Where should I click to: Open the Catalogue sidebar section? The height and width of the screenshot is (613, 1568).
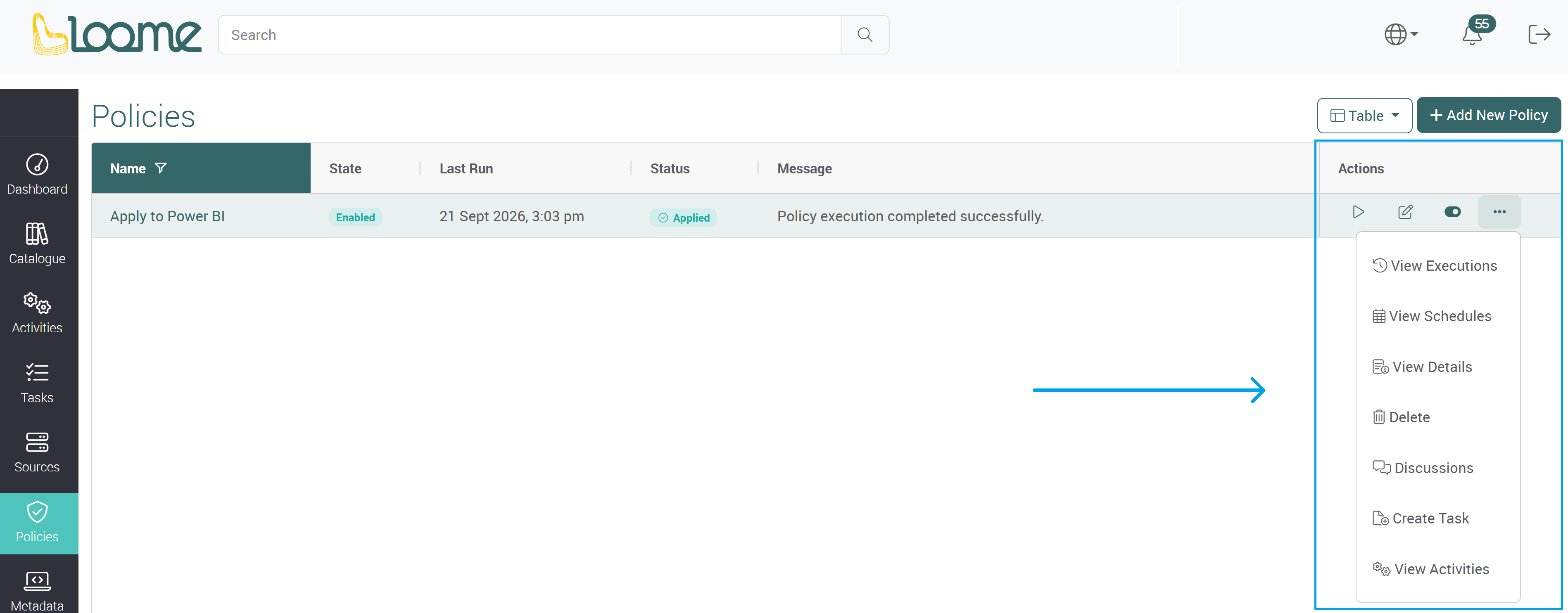click(x=37, y=243)
